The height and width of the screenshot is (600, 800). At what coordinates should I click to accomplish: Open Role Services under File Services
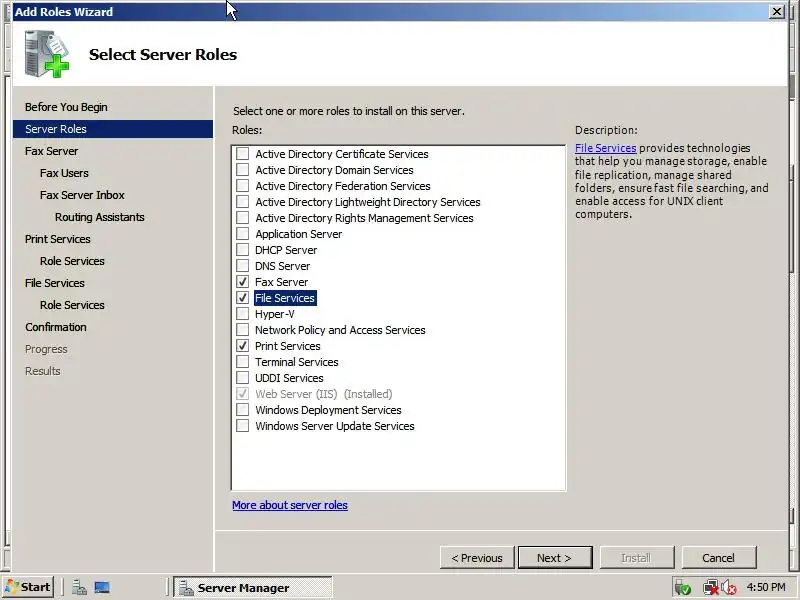point(72,305)
